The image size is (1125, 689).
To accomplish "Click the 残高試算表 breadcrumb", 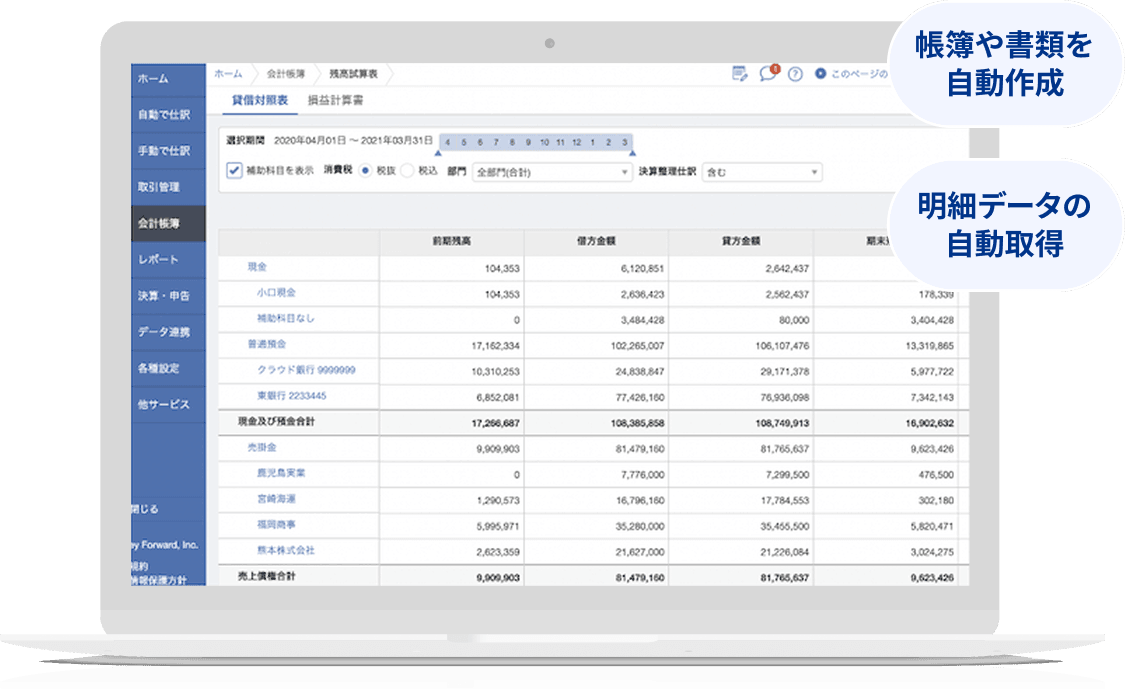I will pyautogui.click(x=353, y=74).
